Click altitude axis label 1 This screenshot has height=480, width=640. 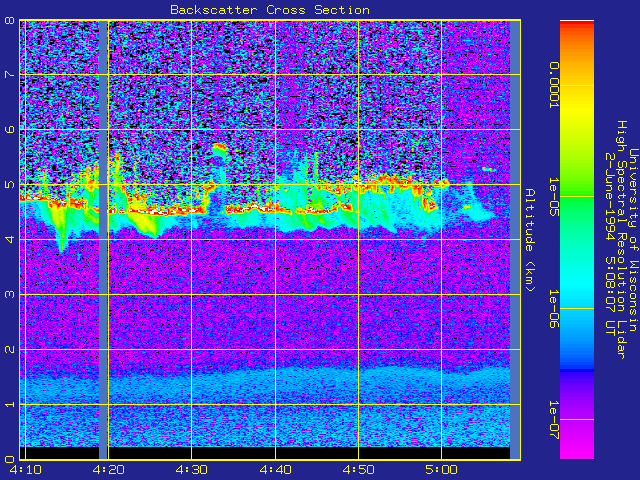click(x=9, y=404)
